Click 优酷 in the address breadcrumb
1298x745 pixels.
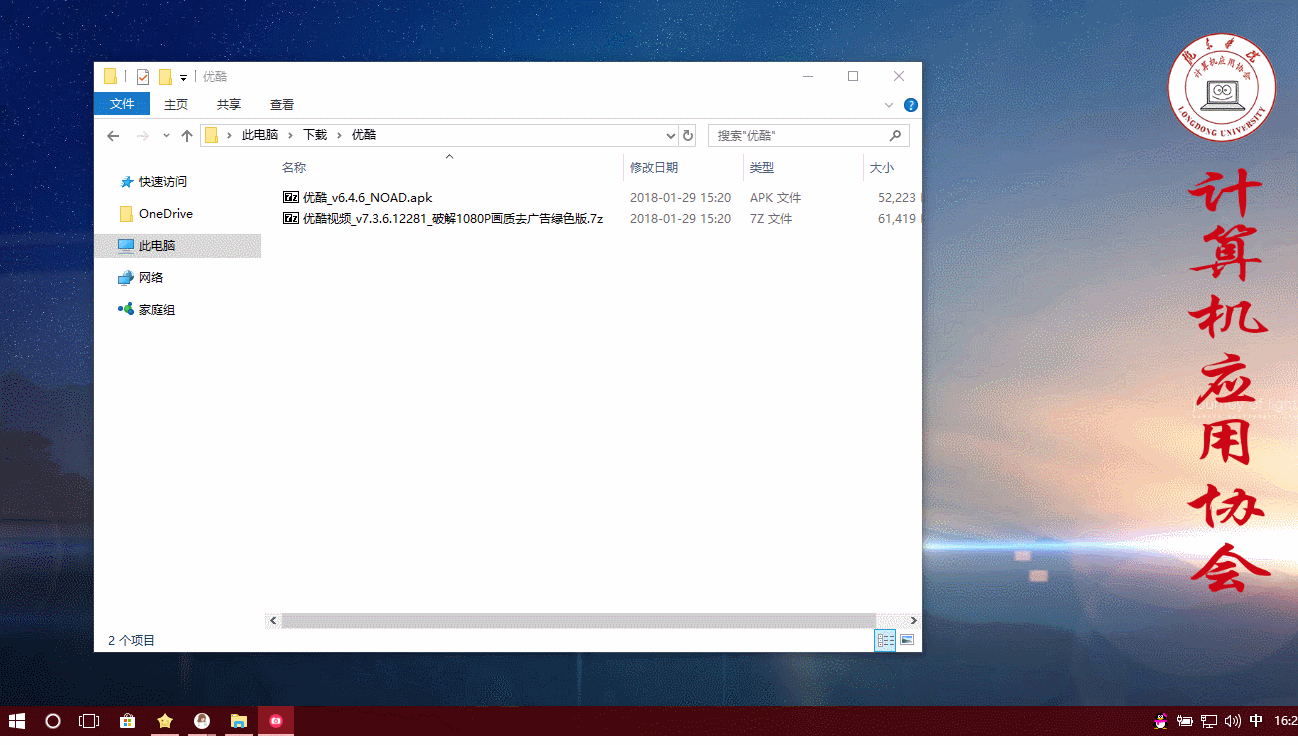[x=364, y=135]
